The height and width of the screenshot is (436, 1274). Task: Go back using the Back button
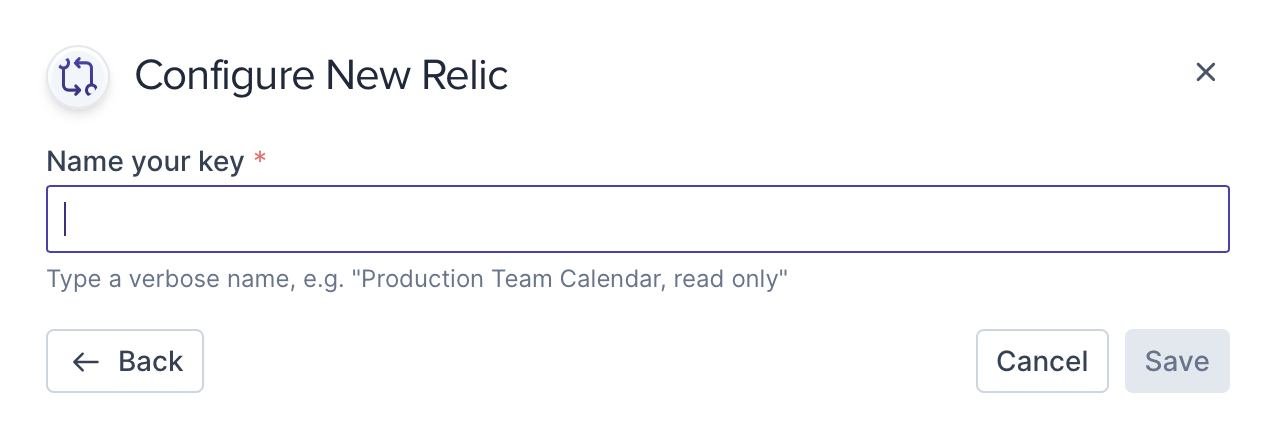click(125, 361)
